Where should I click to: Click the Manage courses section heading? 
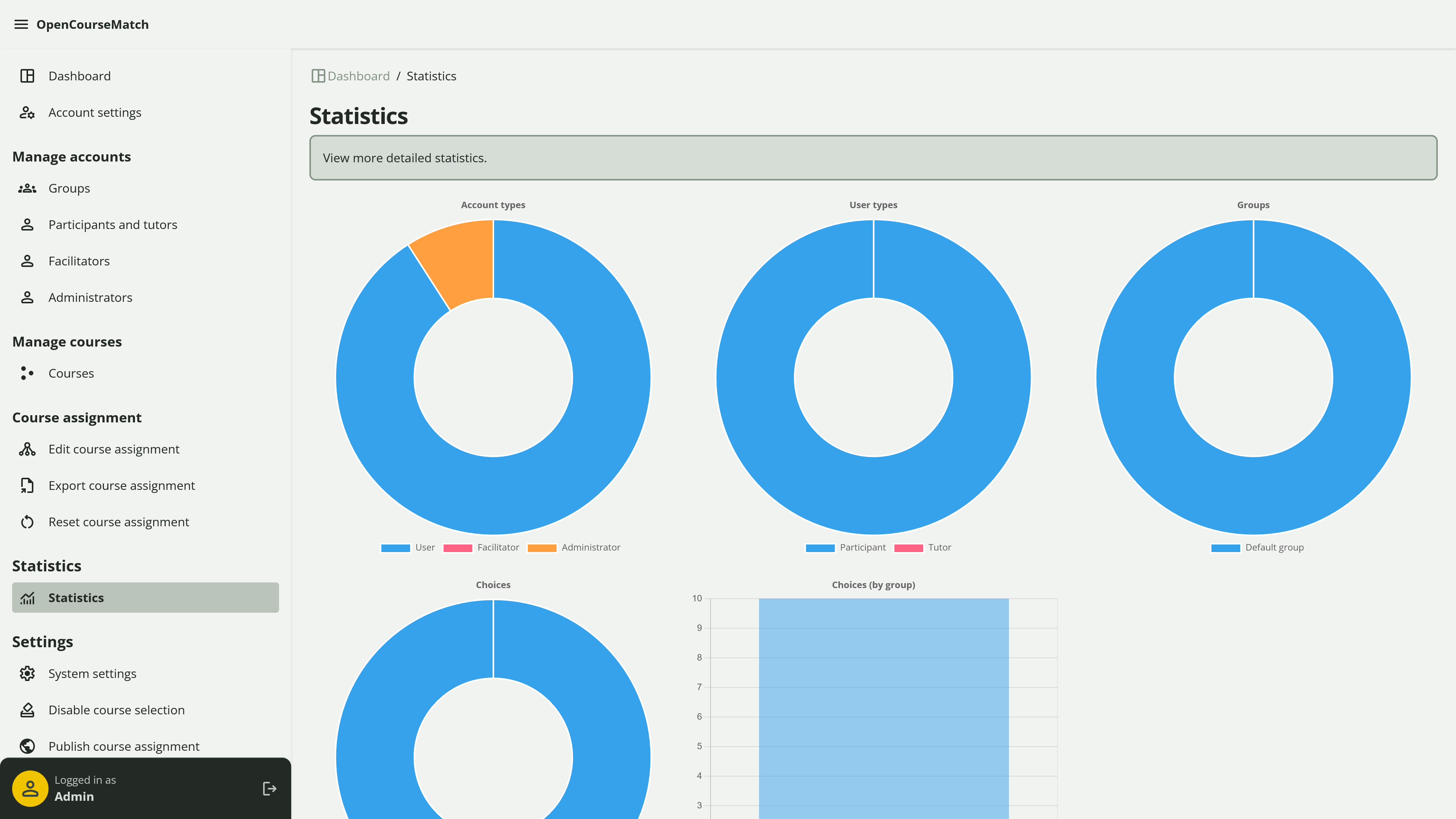pyautogui.click(x=67, y=341)
